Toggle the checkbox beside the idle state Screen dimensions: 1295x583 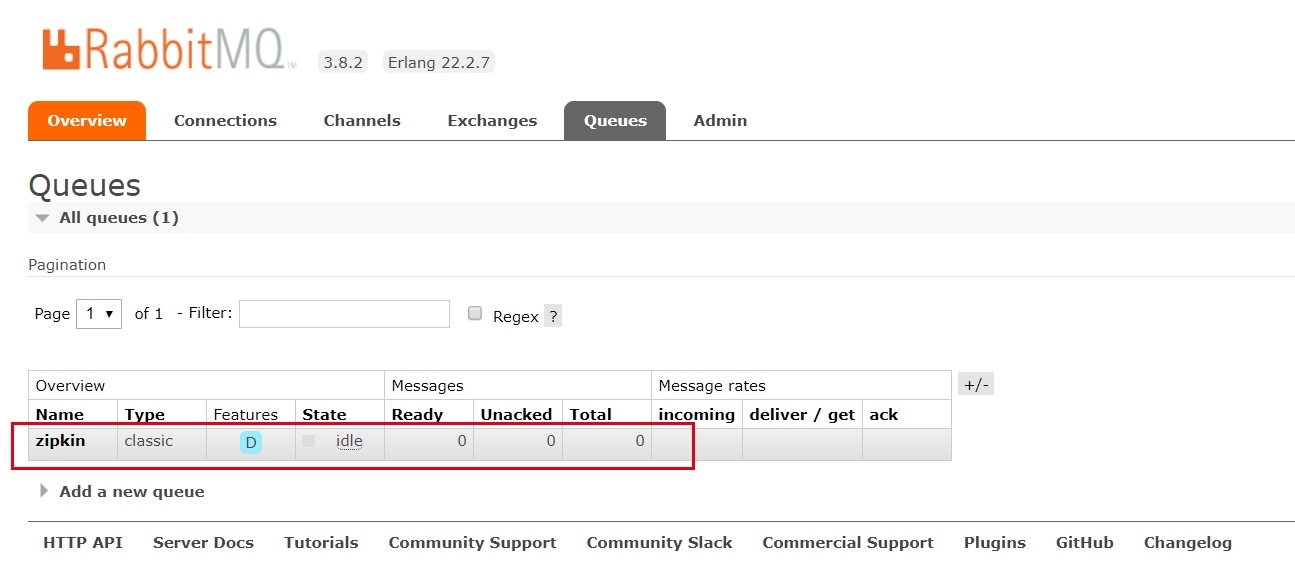click(310, 441)
